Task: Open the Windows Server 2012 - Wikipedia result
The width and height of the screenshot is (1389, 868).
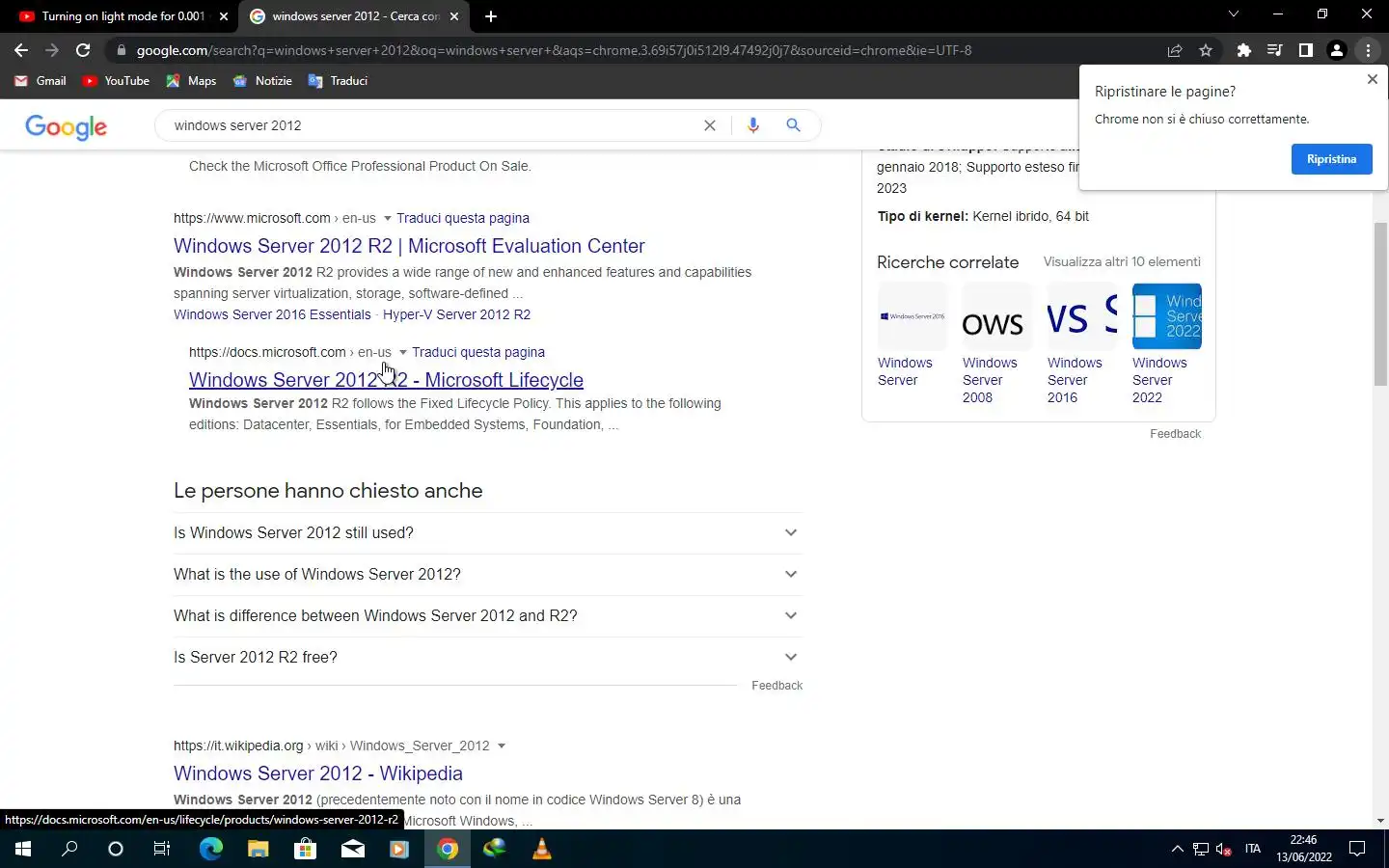Action: point(318,773)
